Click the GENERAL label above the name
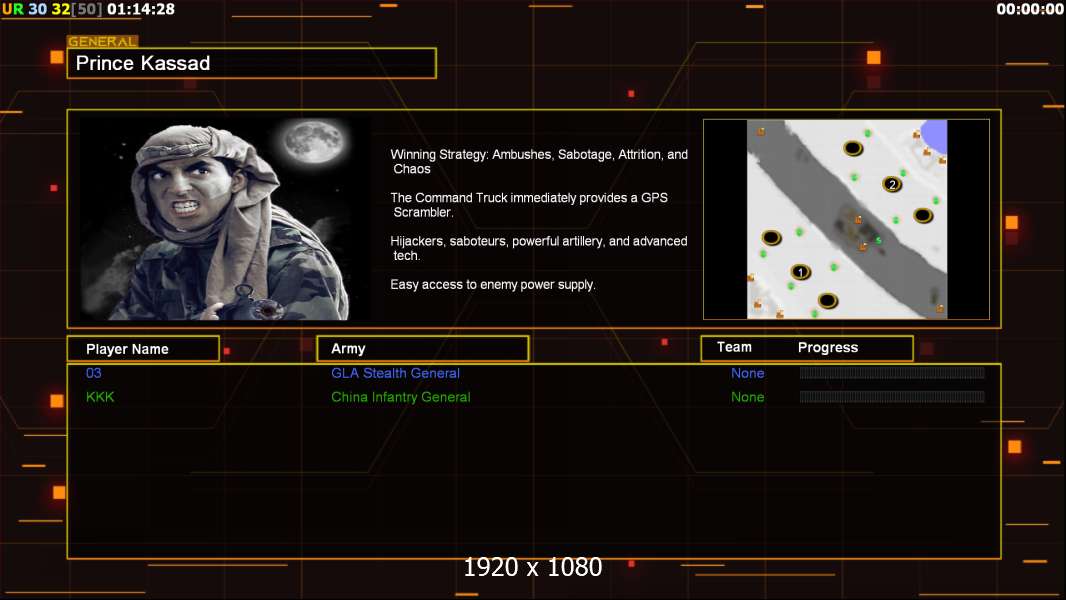Viewport: 1066px width, 600px height. 102,41
